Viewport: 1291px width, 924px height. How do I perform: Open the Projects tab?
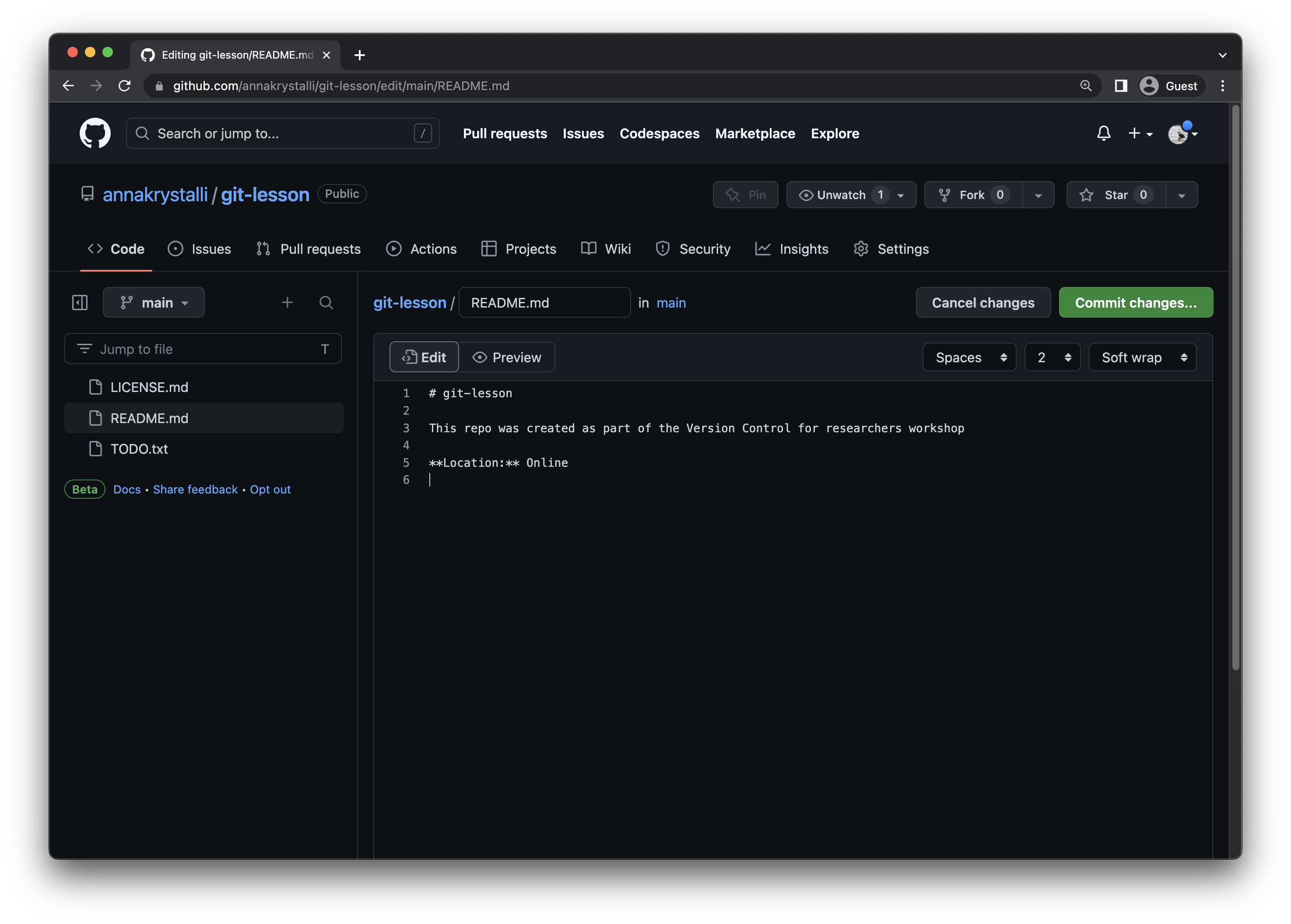(518, 248)
